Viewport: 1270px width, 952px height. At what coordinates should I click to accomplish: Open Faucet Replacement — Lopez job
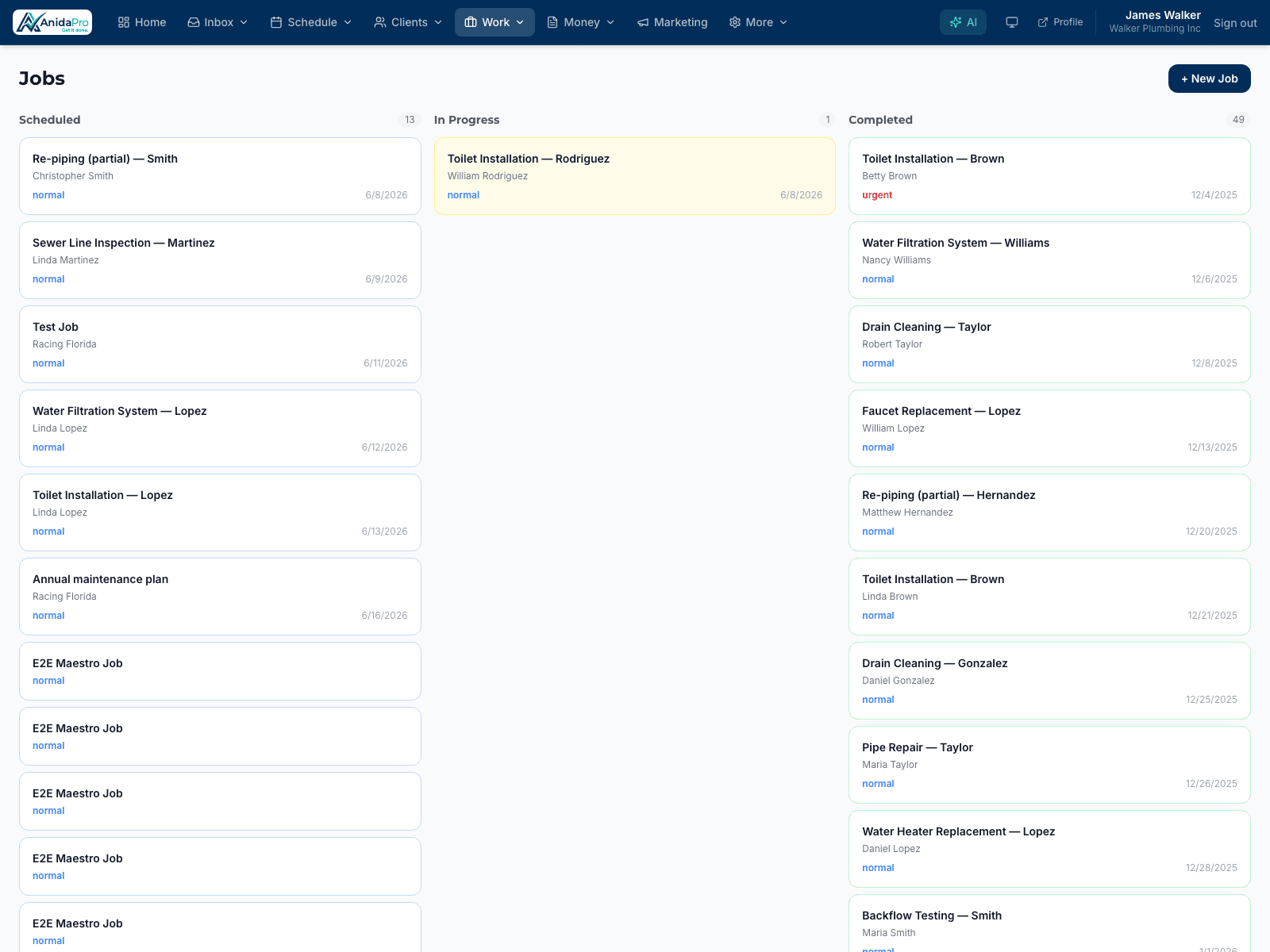[x=1049, y=428]
